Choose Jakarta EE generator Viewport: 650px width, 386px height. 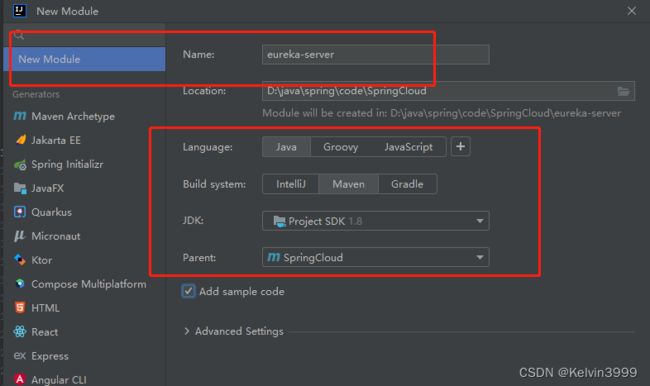pyautogui.click(x=56, y=140)
